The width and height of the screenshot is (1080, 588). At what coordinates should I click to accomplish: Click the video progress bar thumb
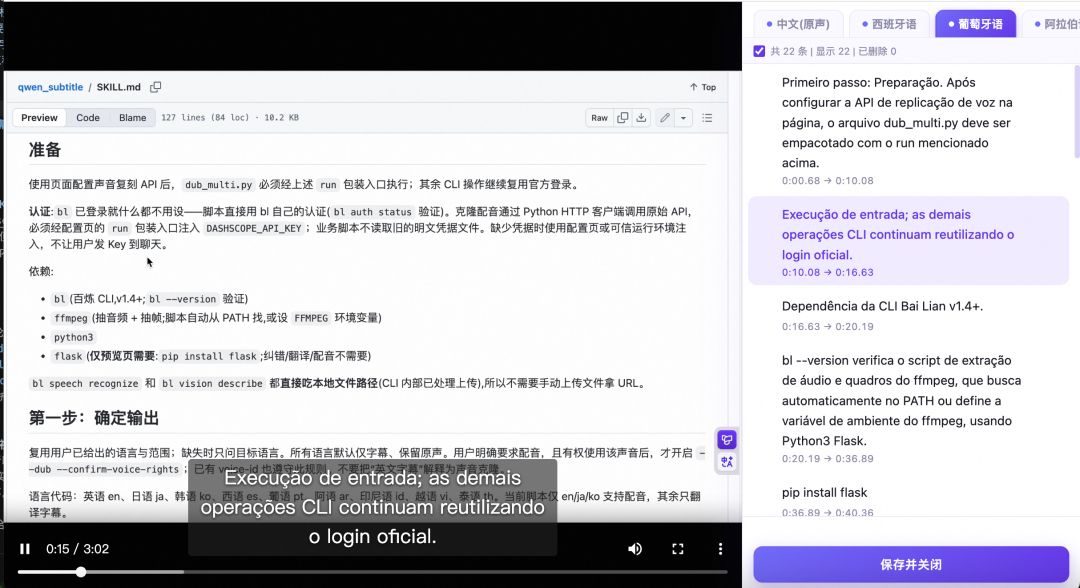[81, 572]
